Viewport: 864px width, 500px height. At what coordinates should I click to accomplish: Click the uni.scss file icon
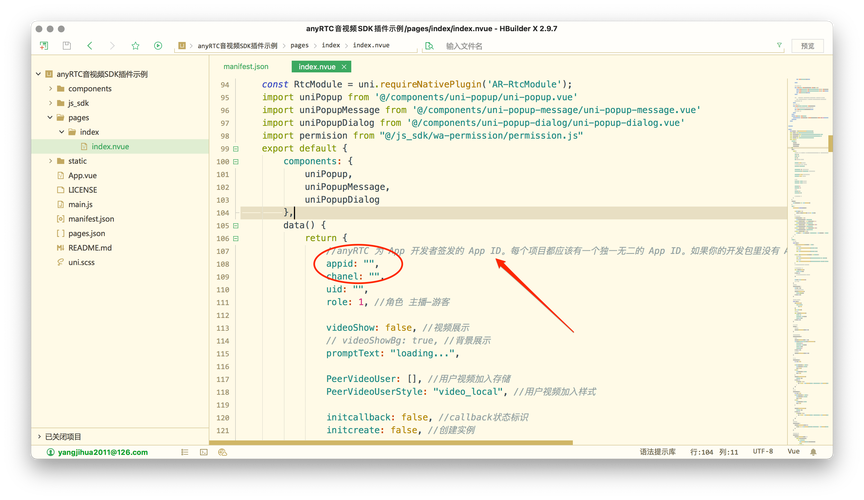point(61,262)
